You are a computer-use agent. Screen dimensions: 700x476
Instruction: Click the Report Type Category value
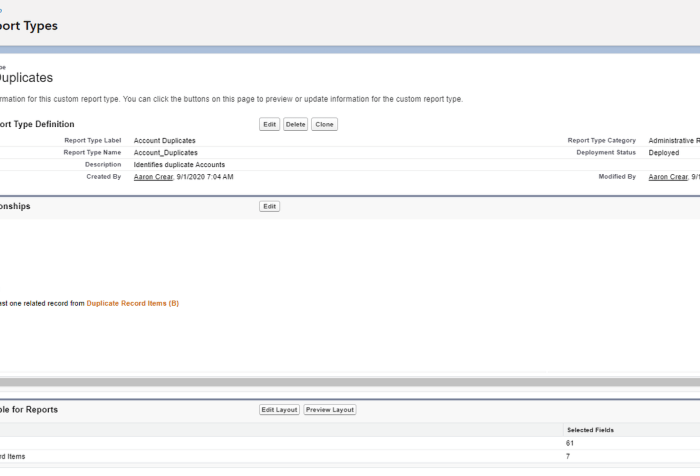click(673, 141)
